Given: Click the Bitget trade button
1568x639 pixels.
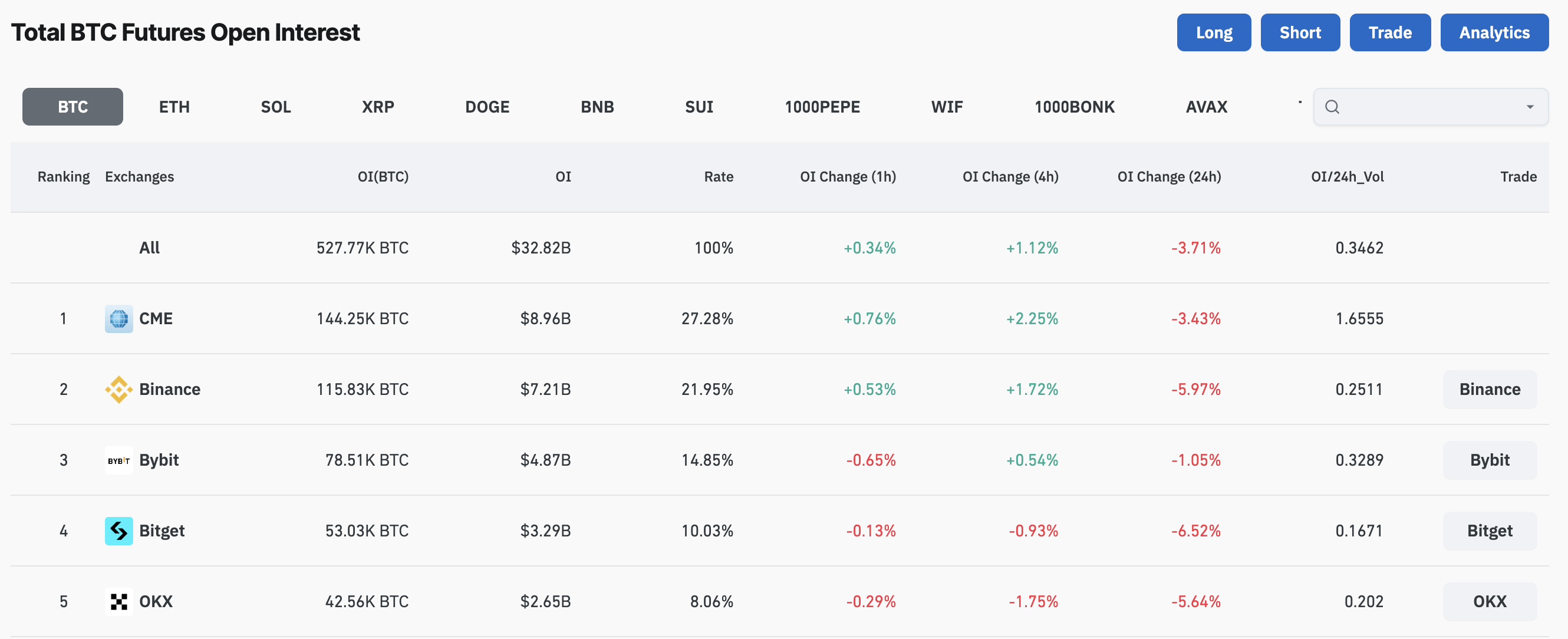Looking at the screenshot, I should click(x=1490, y=531).
